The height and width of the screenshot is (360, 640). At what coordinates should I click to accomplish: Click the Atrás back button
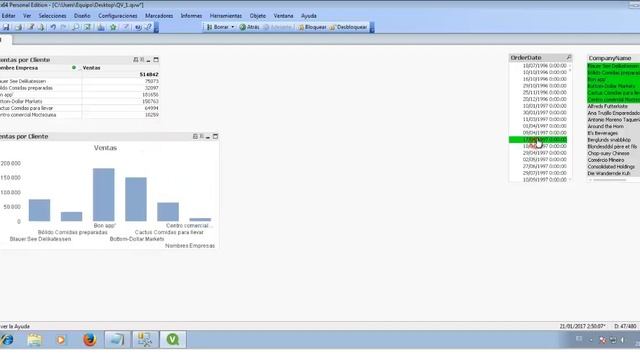249,27
